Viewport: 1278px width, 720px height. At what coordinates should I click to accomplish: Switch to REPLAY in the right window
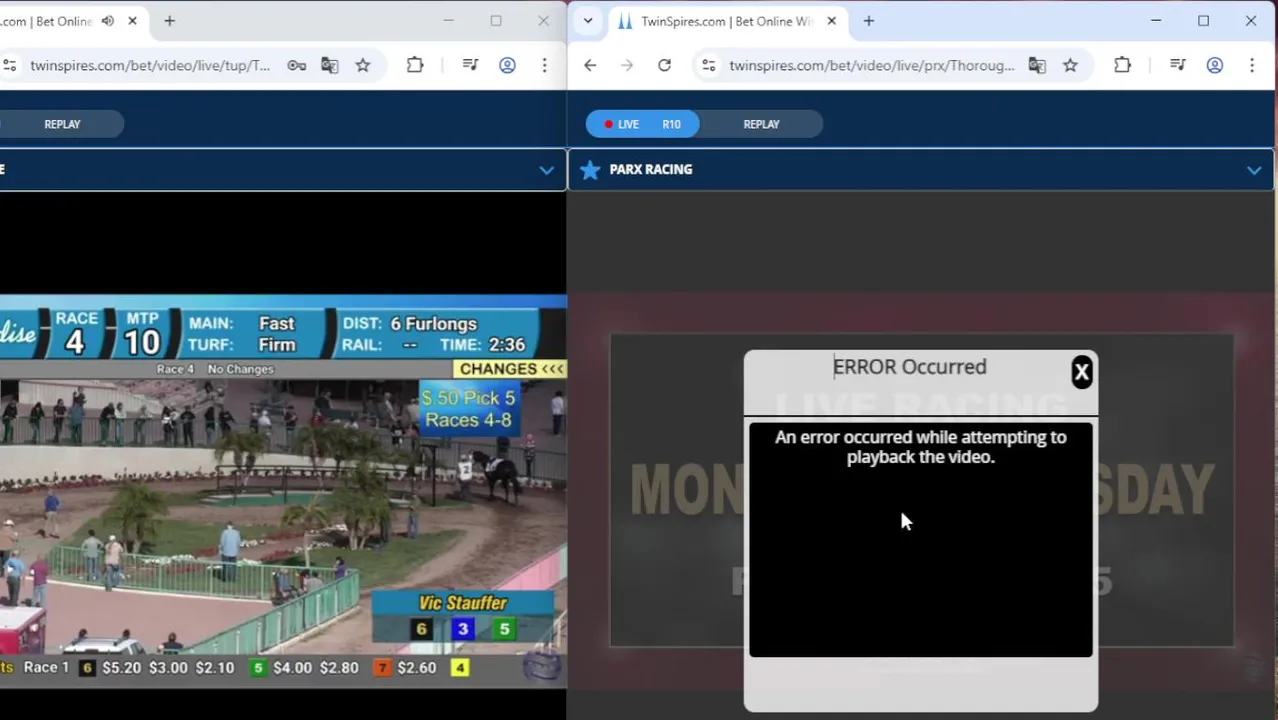pyautogui.click(x=761, y=124)
